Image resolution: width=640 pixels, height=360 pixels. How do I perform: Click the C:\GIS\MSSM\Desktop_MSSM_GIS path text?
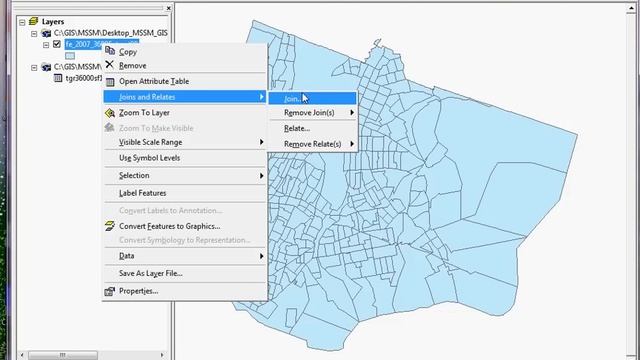(x=111, y=33)
